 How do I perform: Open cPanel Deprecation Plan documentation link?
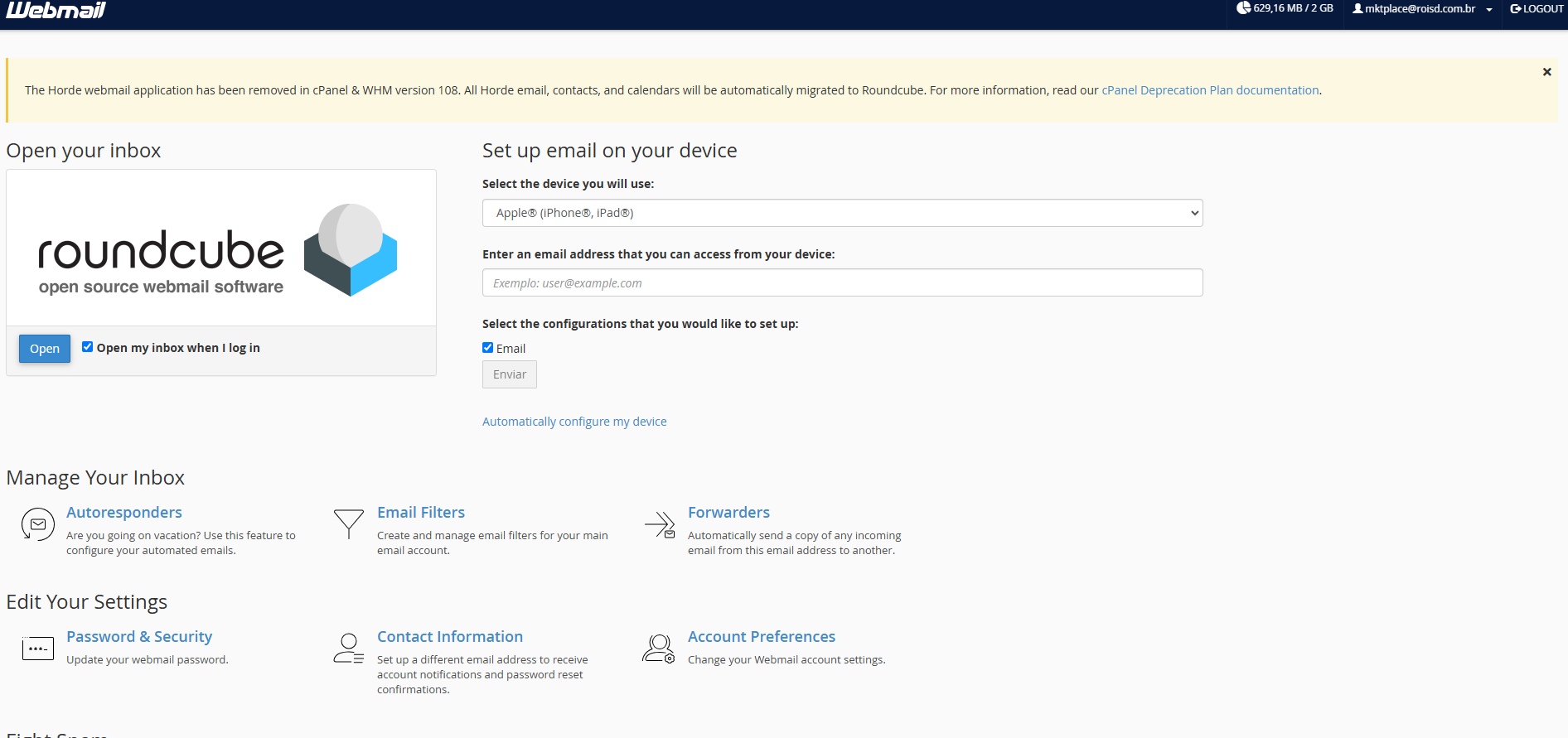(x=1210, y=90)
